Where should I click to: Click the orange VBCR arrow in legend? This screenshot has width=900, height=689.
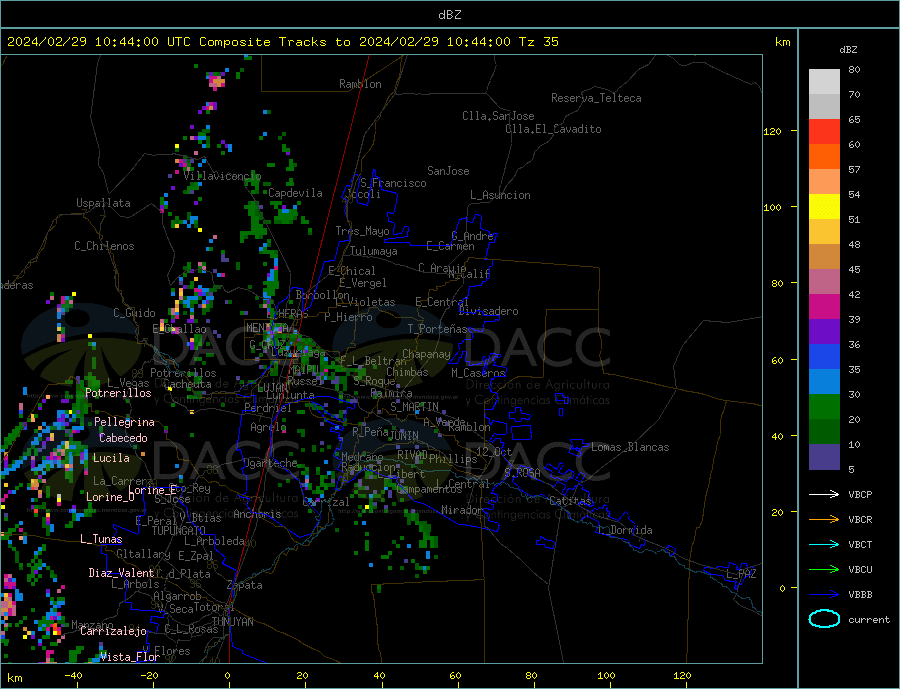click(x=824, y=520)
